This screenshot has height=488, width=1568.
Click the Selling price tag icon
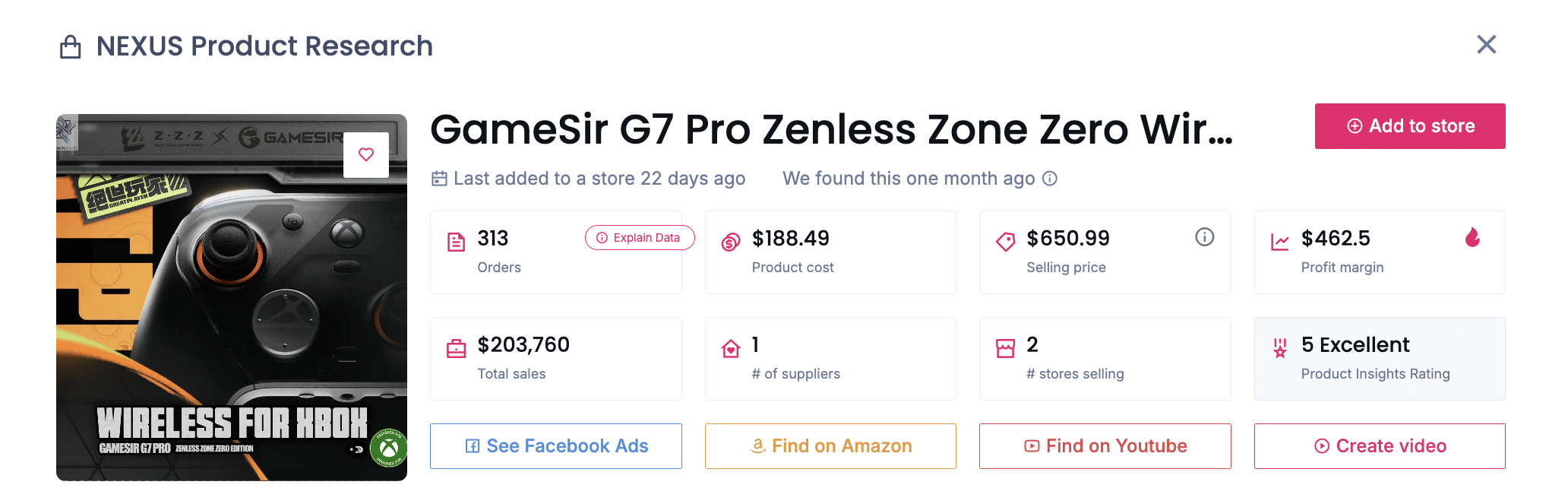[1005, 242]
